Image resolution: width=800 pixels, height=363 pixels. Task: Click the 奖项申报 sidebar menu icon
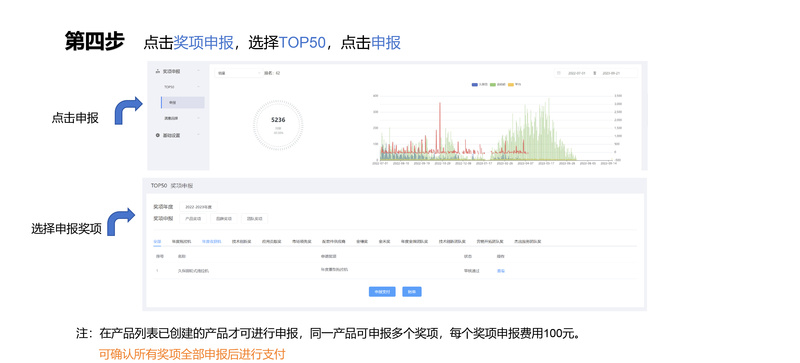pyautogui.click(x=158, y=71)
